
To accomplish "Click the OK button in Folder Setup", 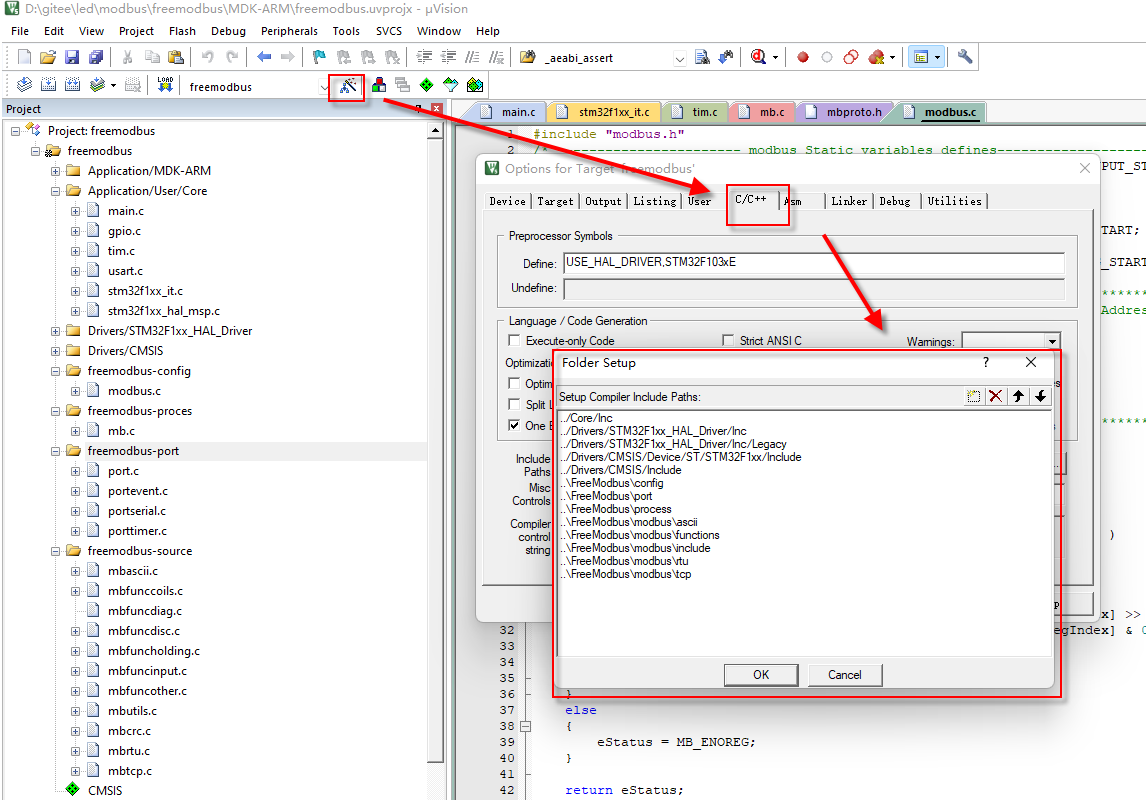I will (761, 675).
